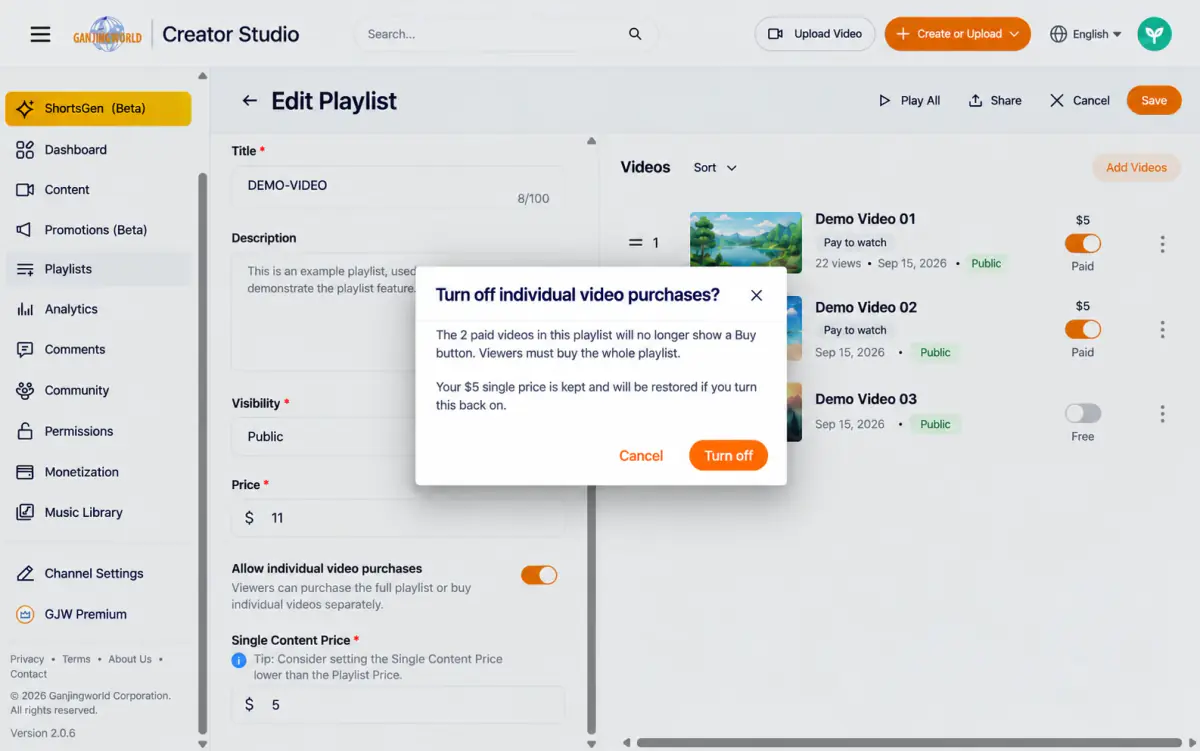Toggle Paid switch for Demo Video 01
This screenshot has height=751, width=1200.
(1083, 243)
